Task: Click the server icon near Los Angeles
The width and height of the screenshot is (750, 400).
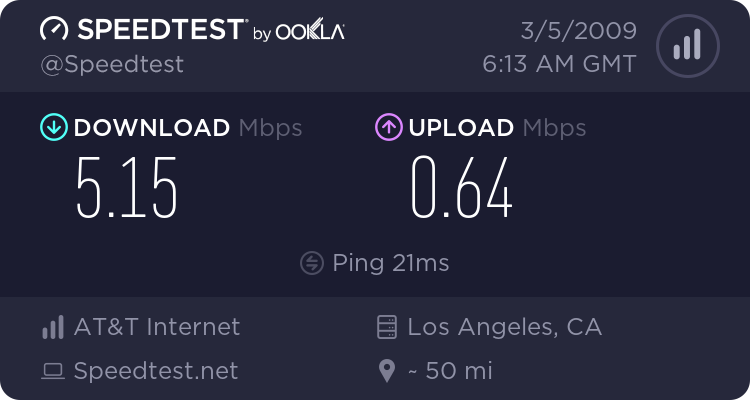Action: [x=387, y=327]
